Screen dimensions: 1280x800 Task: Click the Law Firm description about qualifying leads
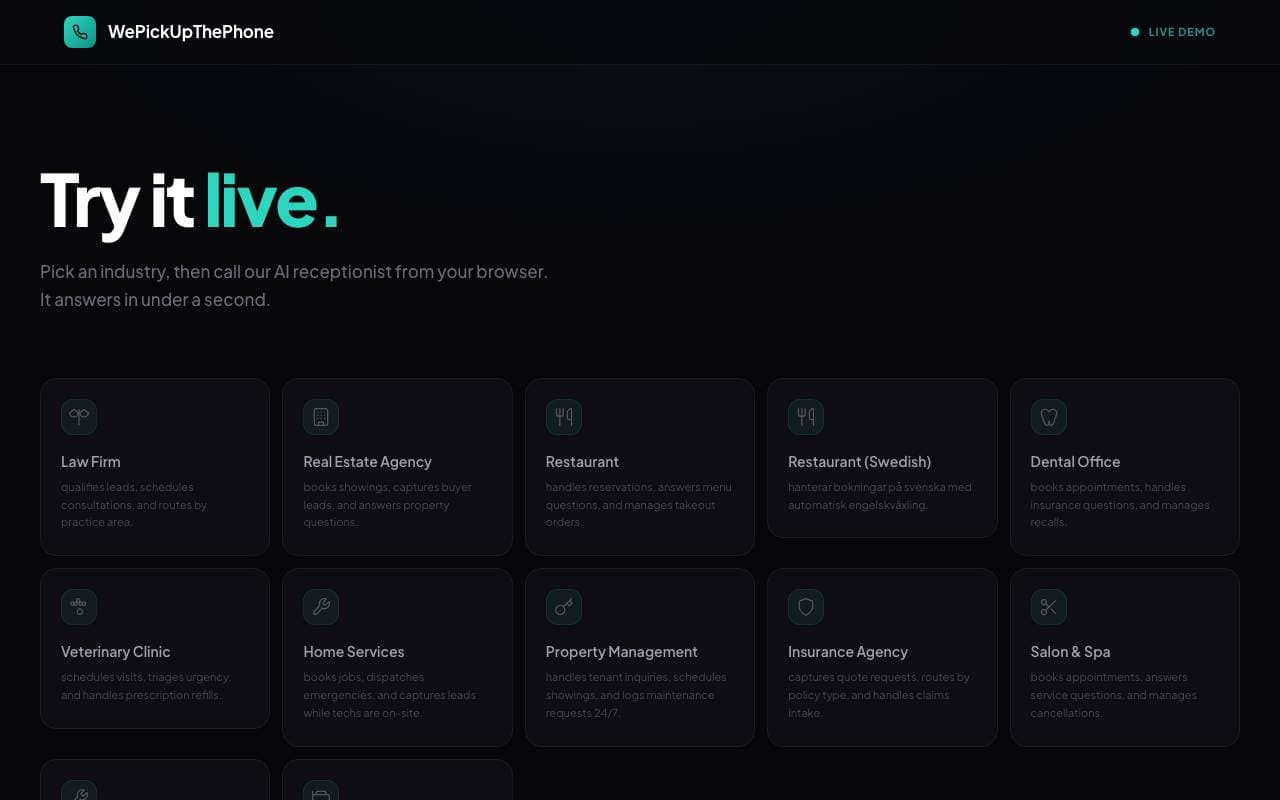tap(134, 505)
